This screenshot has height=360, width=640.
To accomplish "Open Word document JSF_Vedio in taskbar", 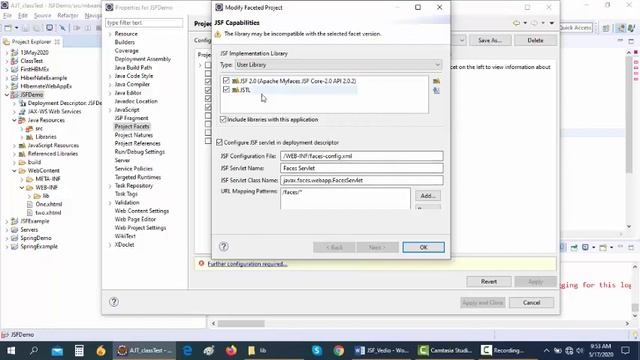I will [382, 350].
